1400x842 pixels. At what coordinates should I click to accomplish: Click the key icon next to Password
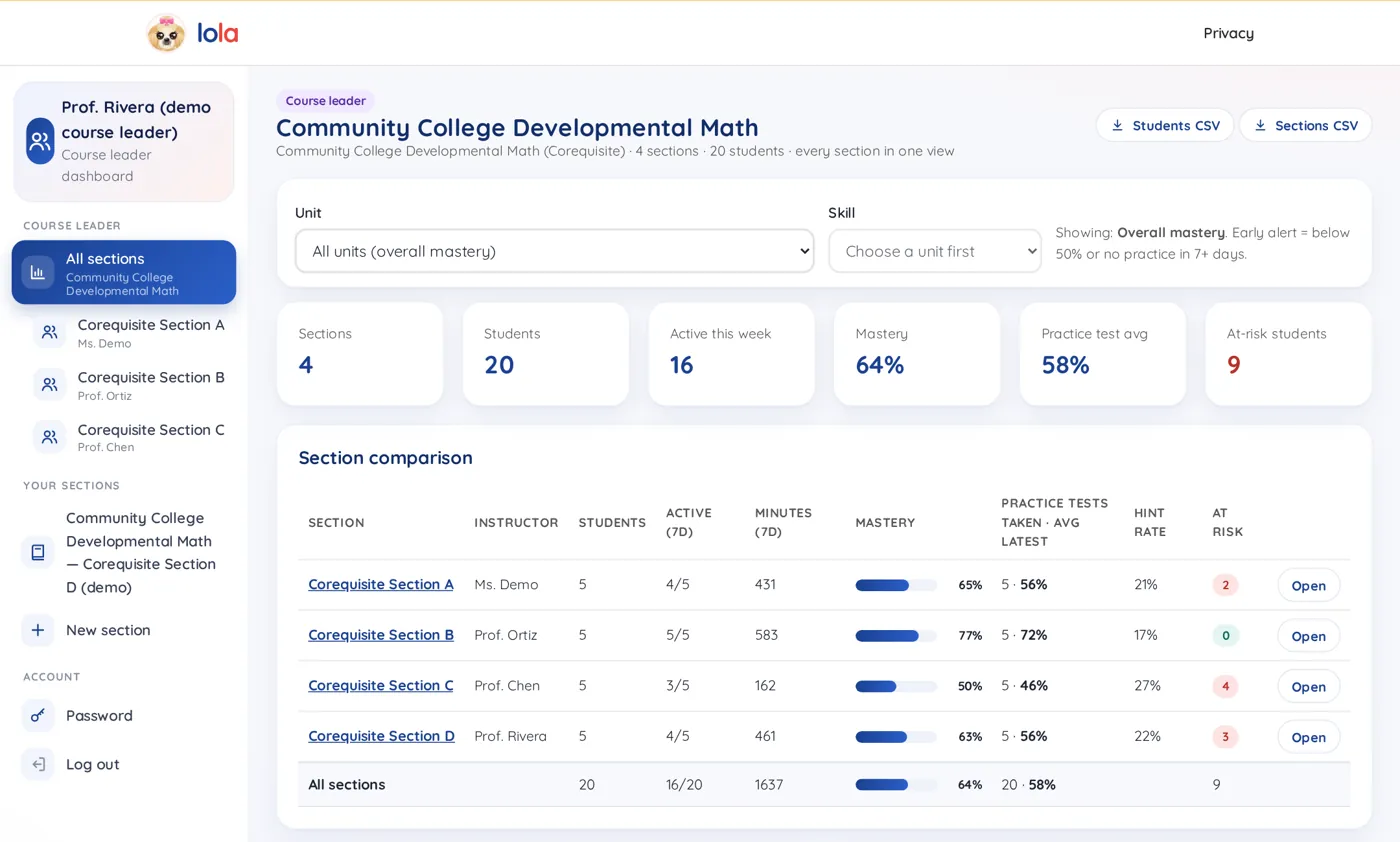tap(38, 715)
